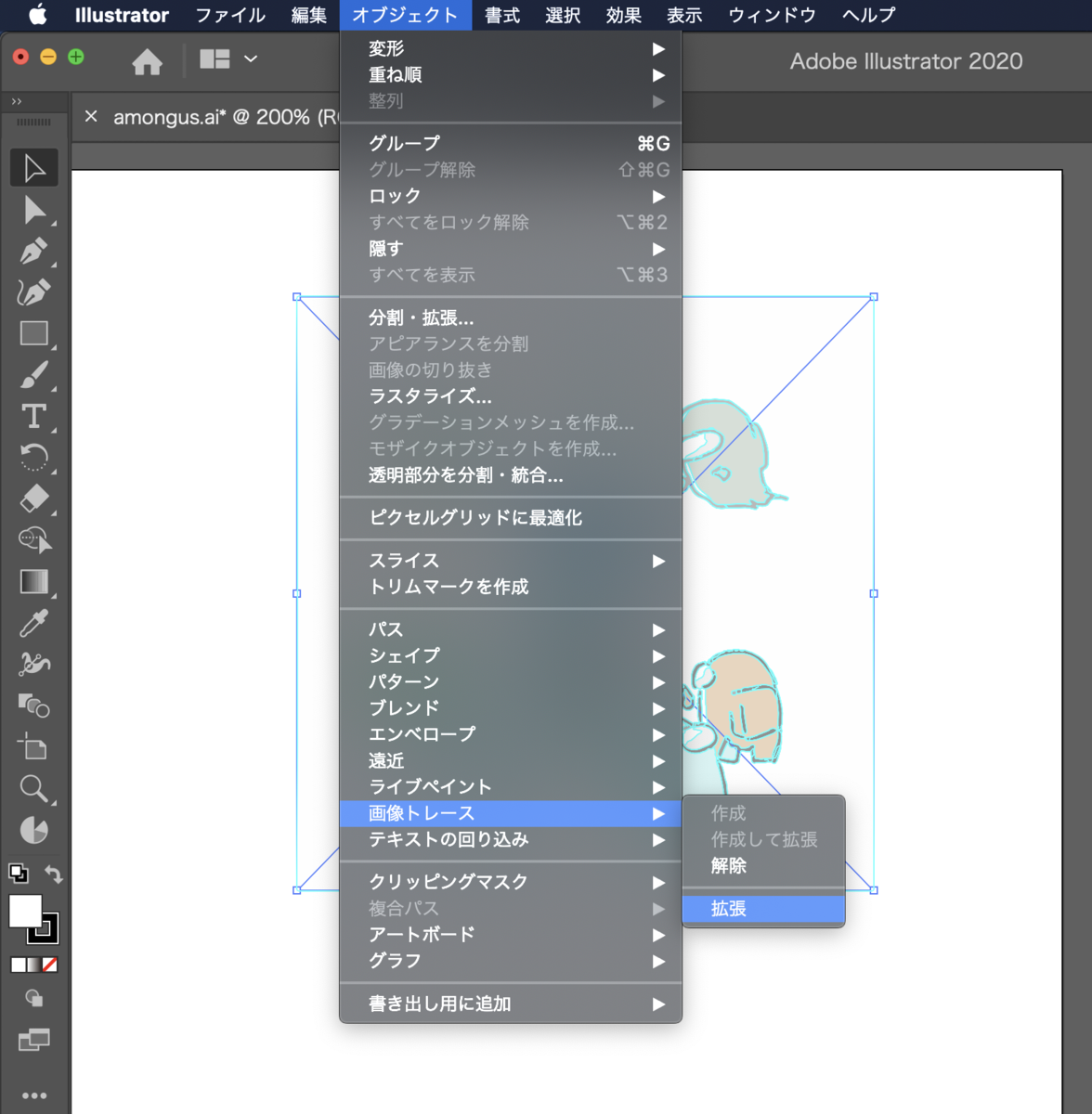
Task: Open the 分割・拡張... command
Action: click(x=511, y=317)
